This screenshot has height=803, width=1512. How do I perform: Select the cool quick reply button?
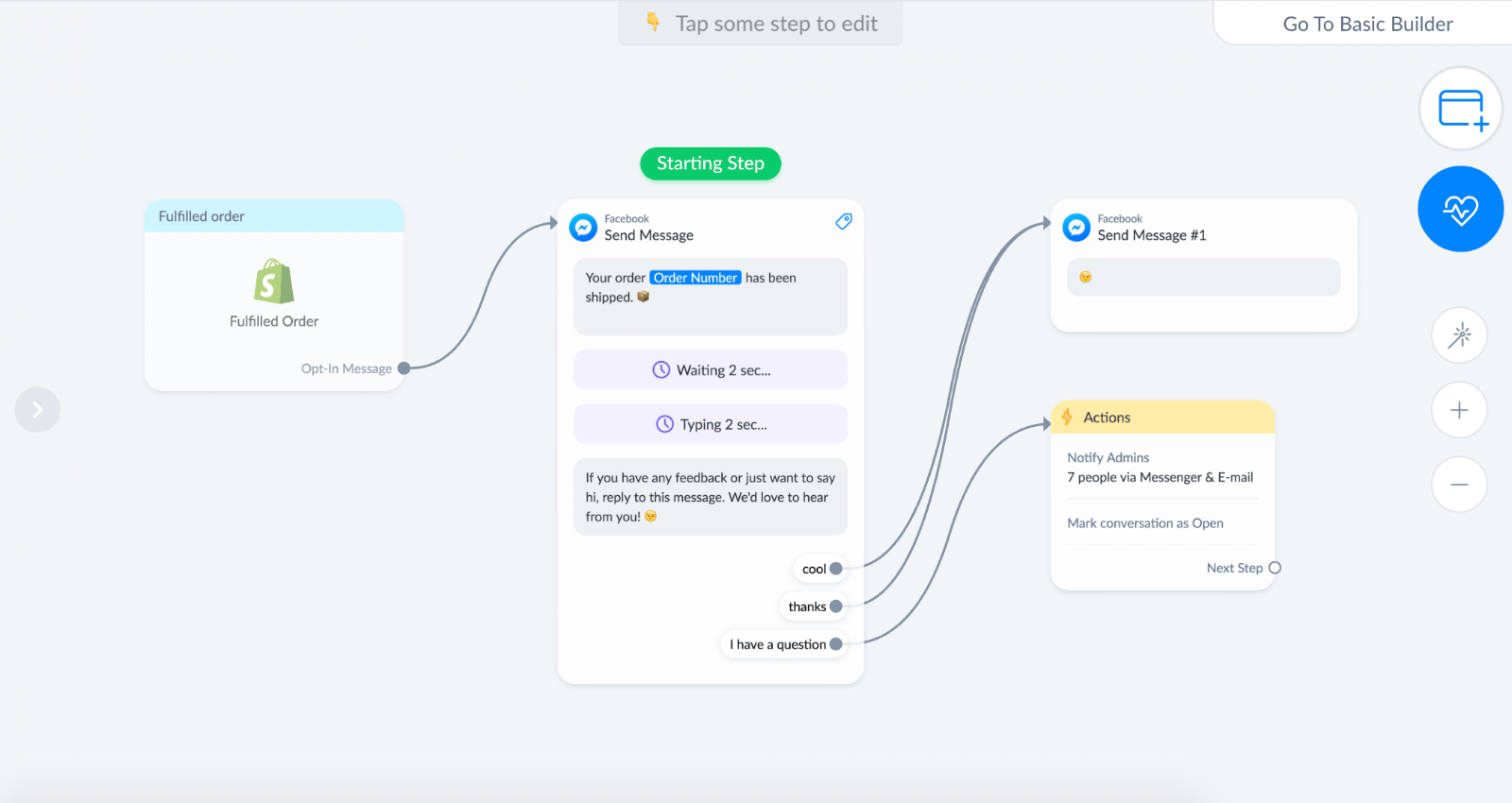pos(818,569)
